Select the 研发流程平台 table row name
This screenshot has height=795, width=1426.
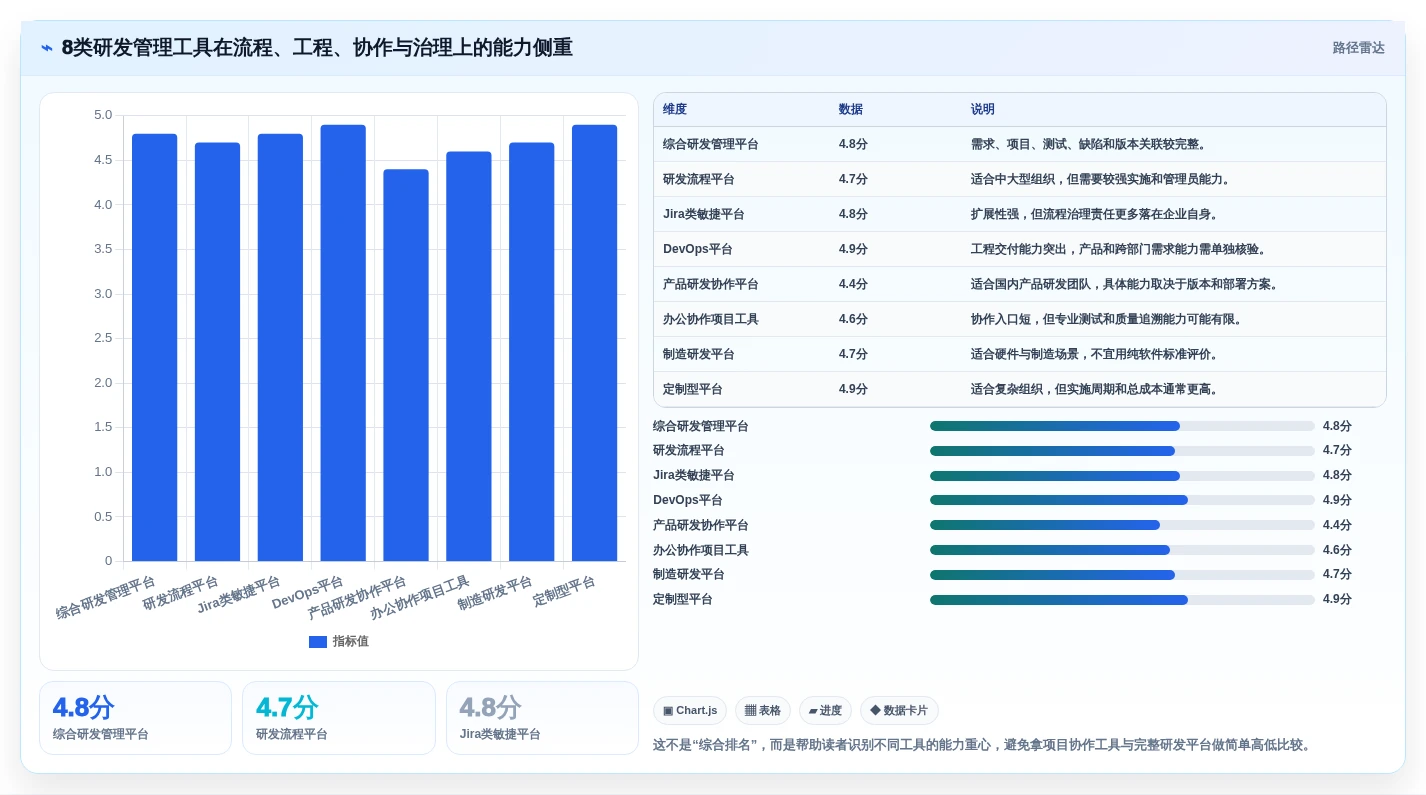coord(699,179)
